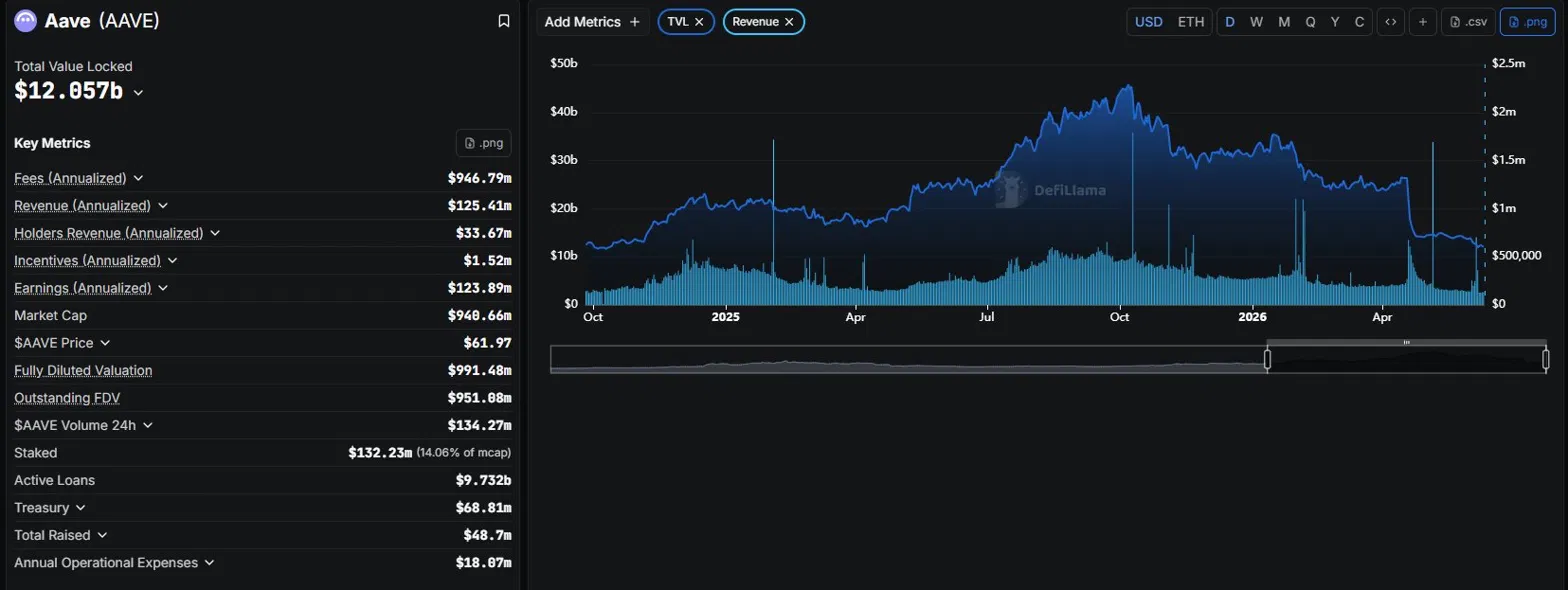1568x590 pixels.
Task: Select yearly (Y) chart interval
Action: coord(1335,21)
